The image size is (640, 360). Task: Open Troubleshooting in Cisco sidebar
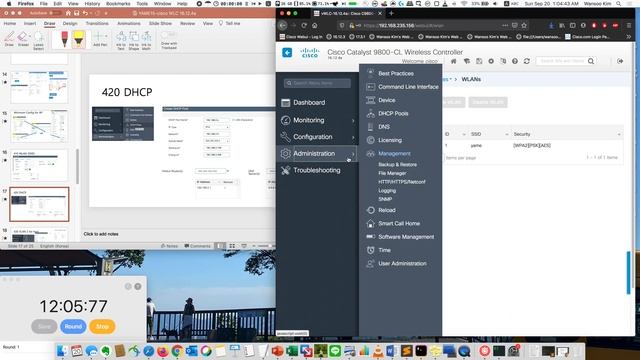click(316, 170)
